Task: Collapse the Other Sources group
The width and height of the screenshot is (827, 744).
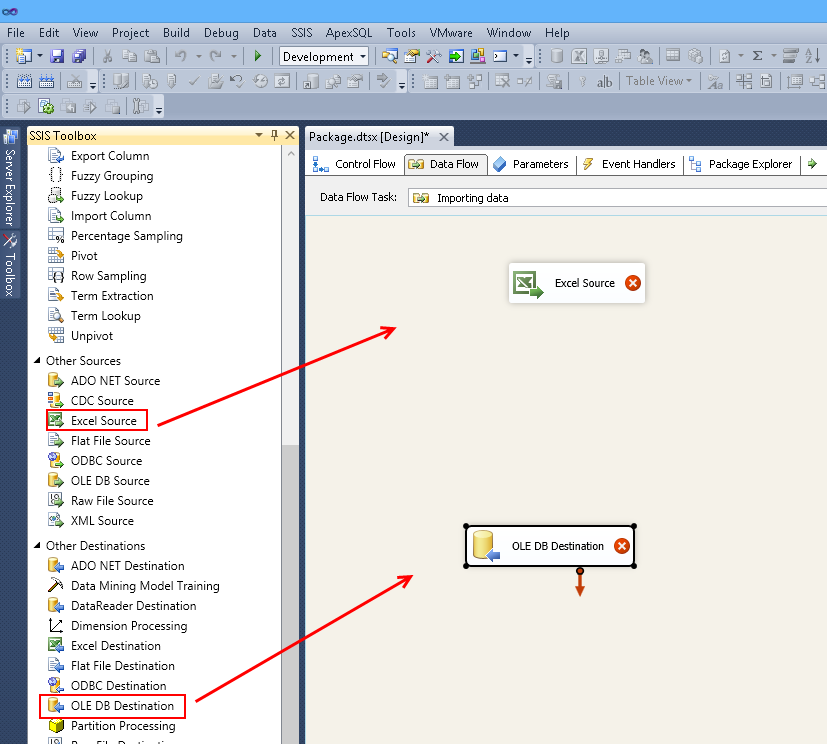Action: [36, 361]
